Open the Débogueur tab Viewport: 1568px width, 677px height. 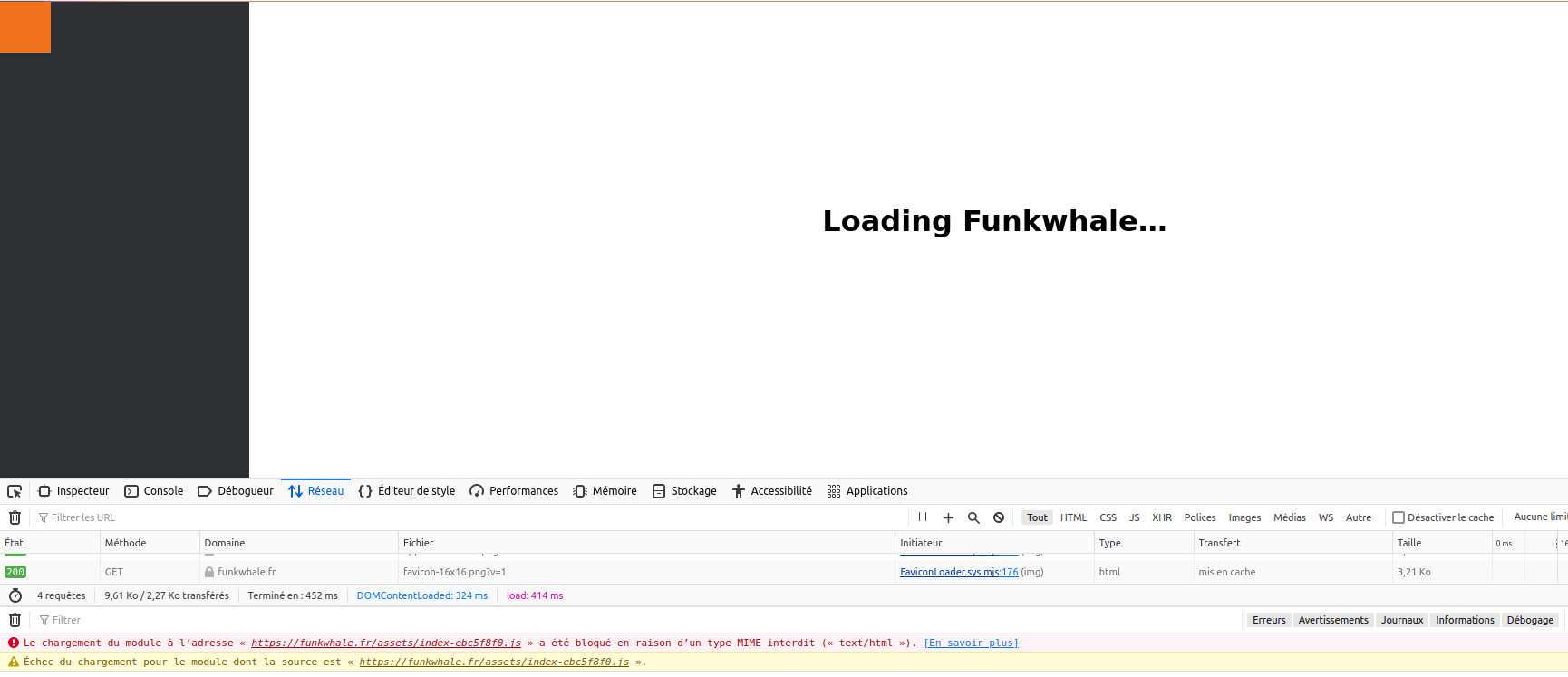tap(236, 491)
